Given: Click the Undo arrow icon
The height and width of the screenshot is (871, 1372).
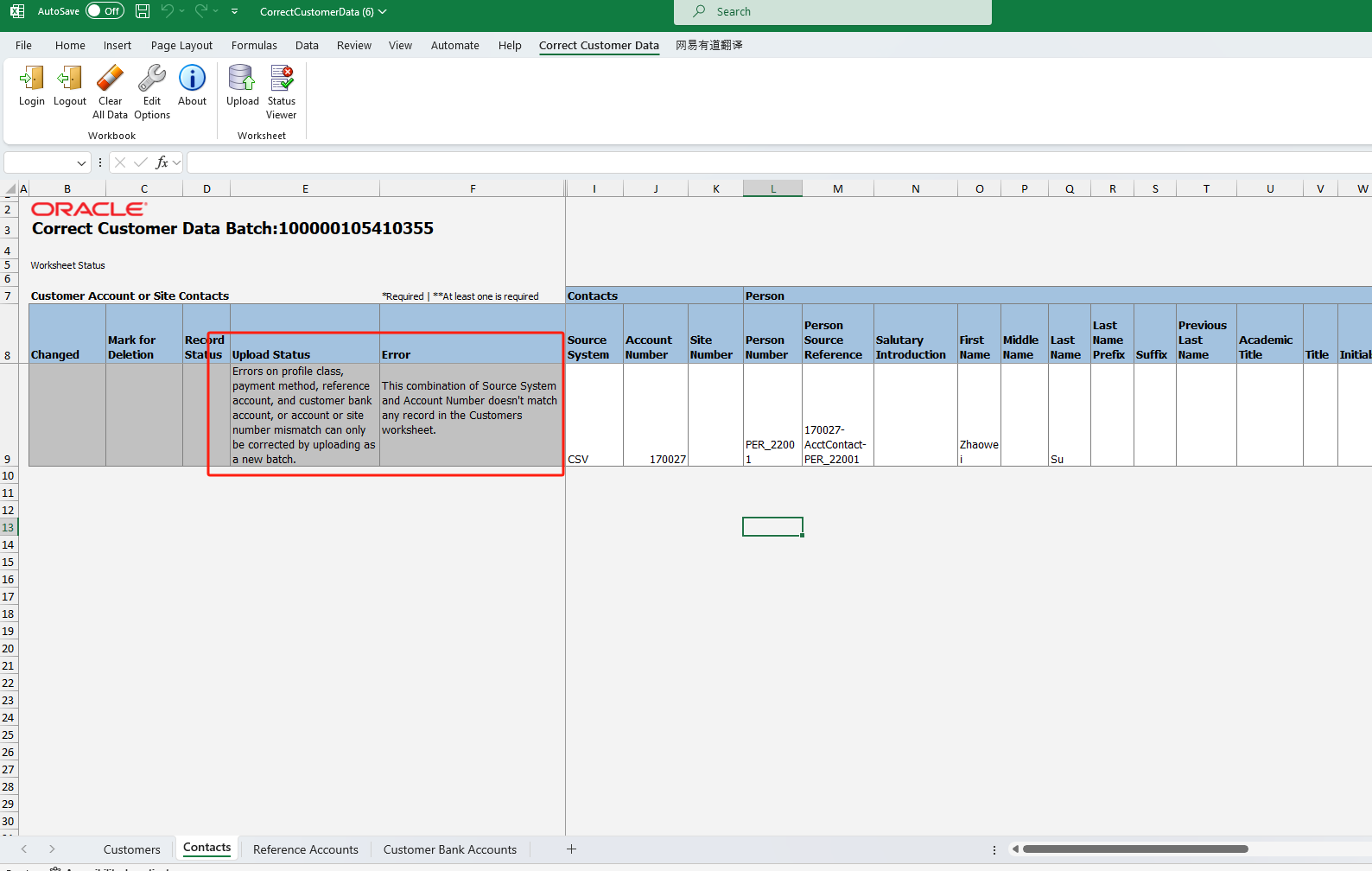Looking at the screenshot, I should (x=168, y=11).
